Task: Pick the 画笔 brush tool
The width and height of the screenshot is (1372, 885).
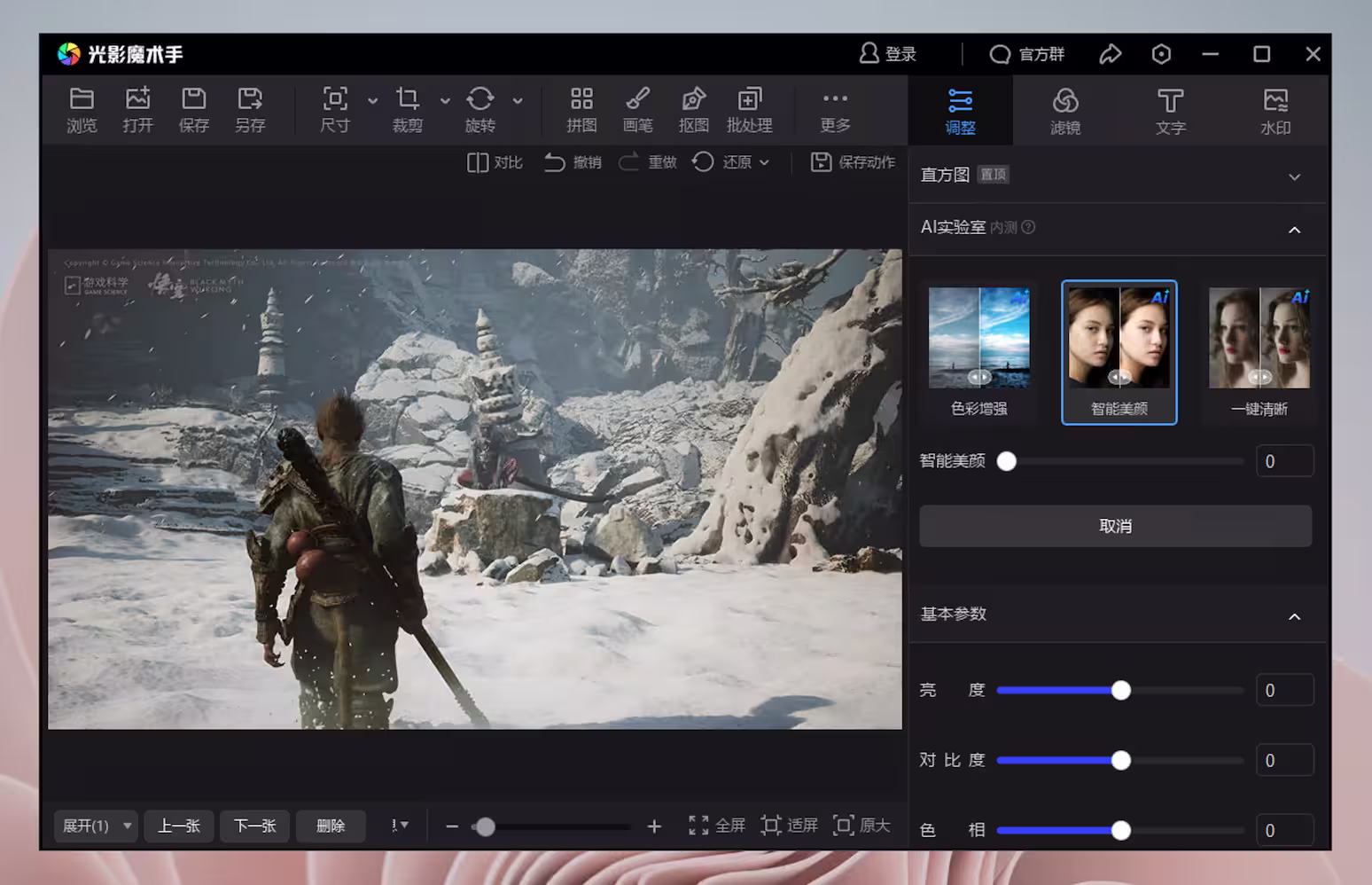Action: [637, 110]
